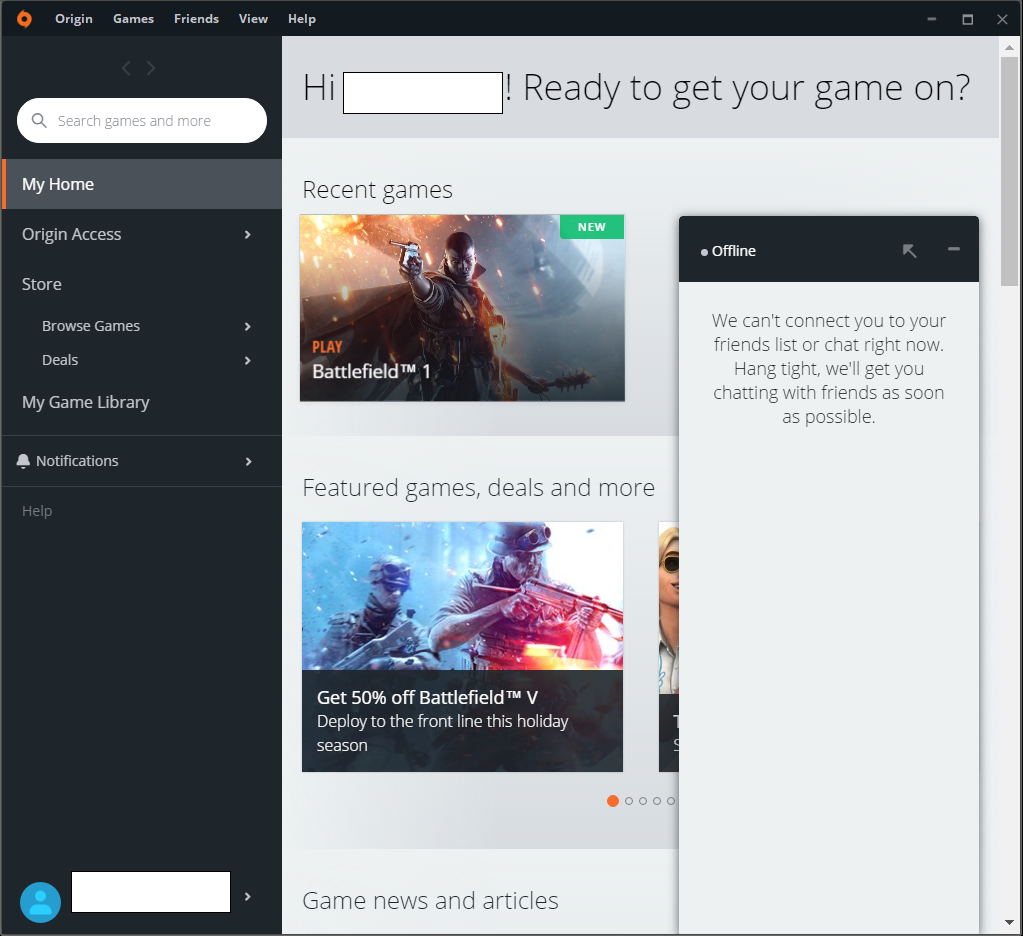Open the Friends menu

tap(196, 19)
